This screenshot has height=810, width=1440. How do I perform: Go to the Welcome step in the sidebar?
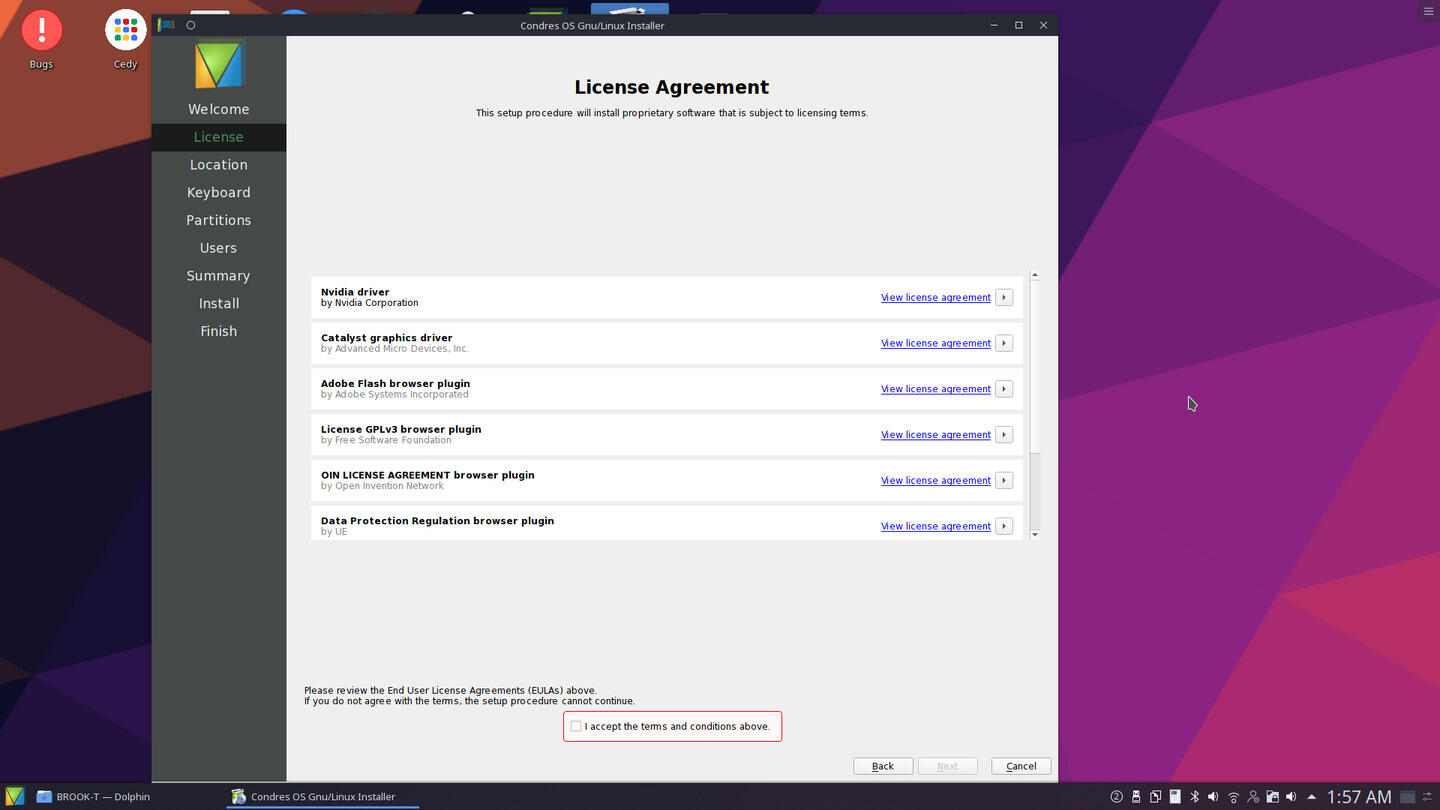pyautogui.click(x=218, y=109)
